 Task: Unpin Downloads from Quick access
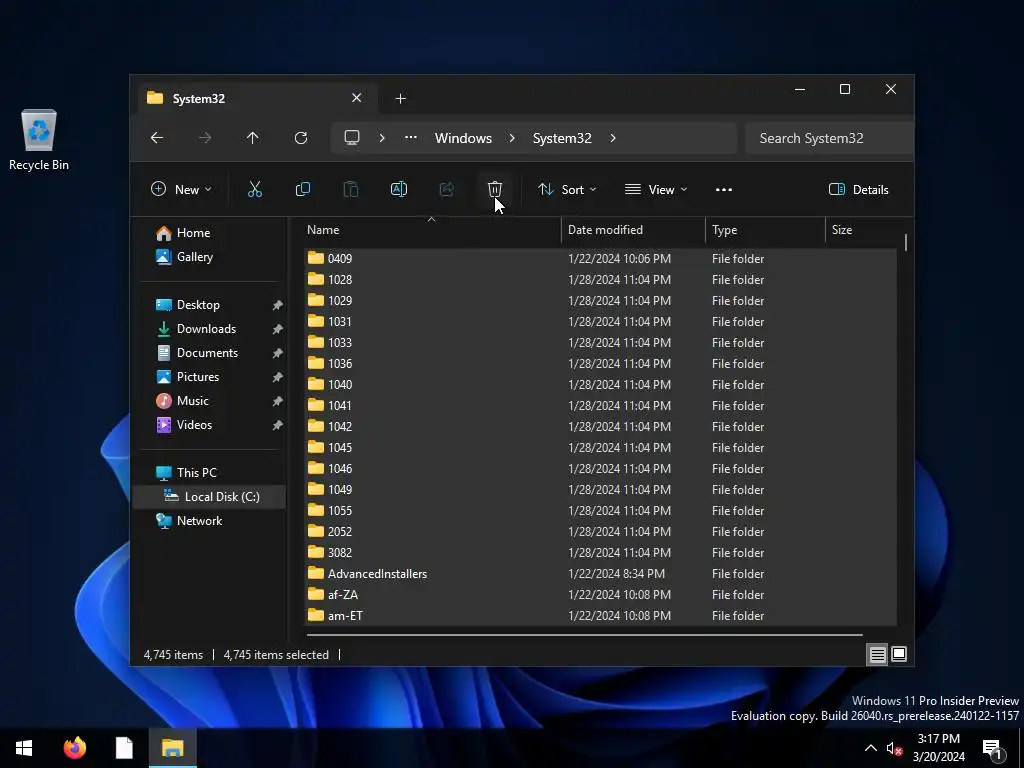(278, 329)
